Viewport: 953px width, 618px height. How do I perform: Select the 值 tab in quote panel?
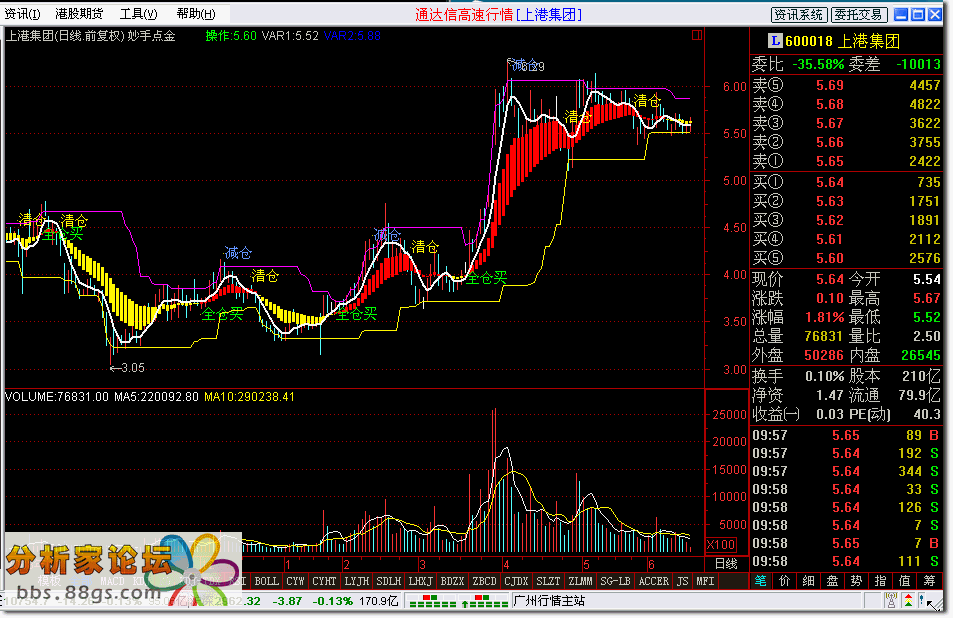point(904,581)
